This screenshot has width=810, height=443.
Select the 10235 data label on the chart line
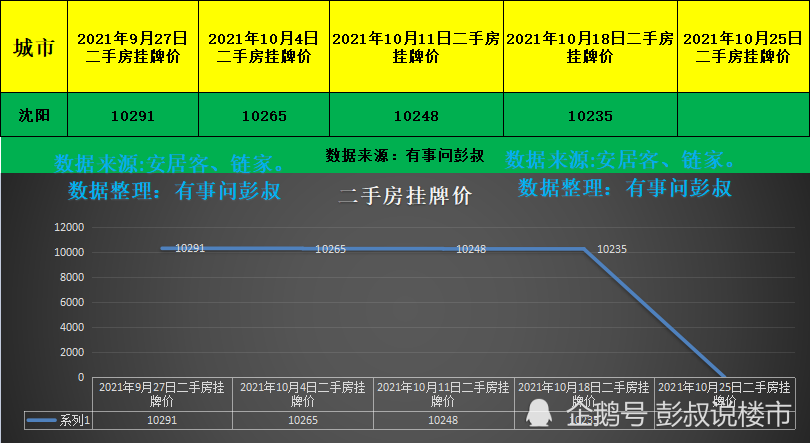click(612, 249)
